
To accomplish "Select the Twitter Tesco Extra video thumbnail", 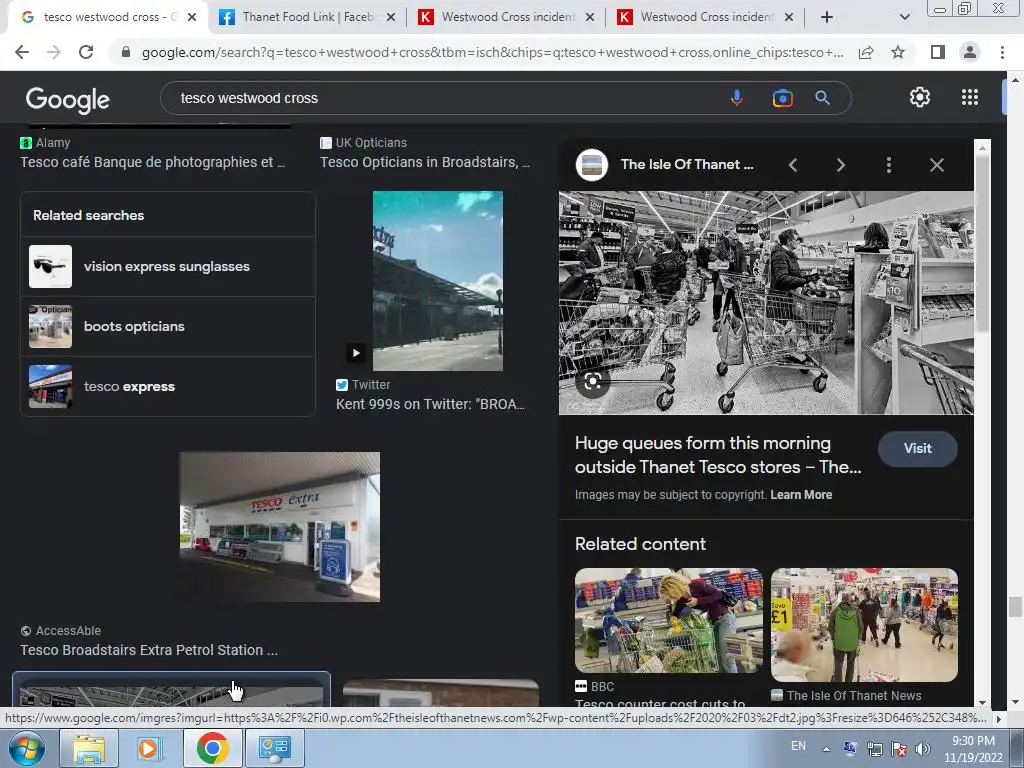I will click(438, 281).
